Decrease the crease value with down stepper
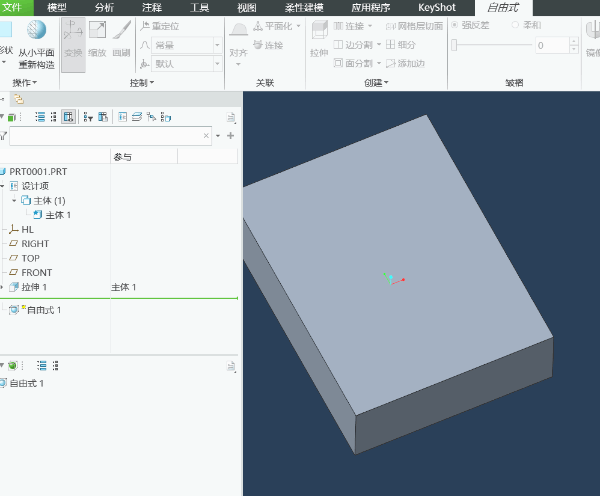Viewport: 600px width, 496px height. click(x=574, y=49)
